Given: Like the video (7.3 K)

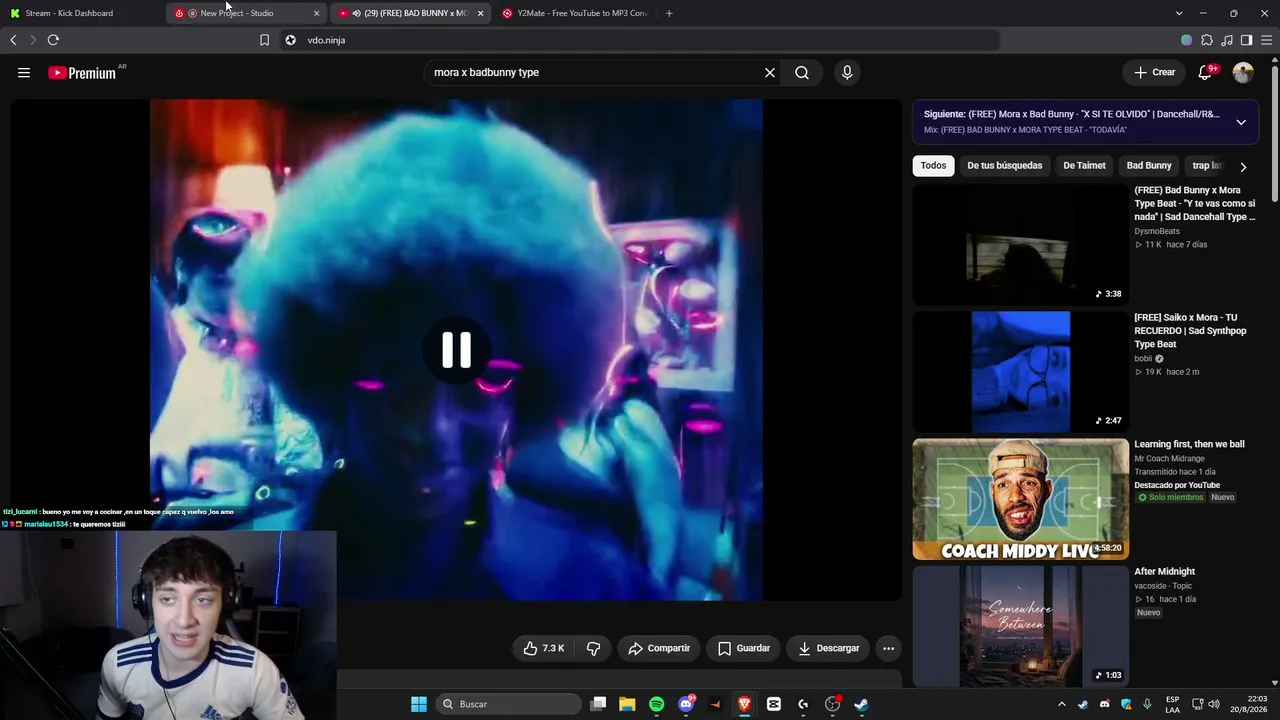Looking at the screenshot, I should 543,648.
